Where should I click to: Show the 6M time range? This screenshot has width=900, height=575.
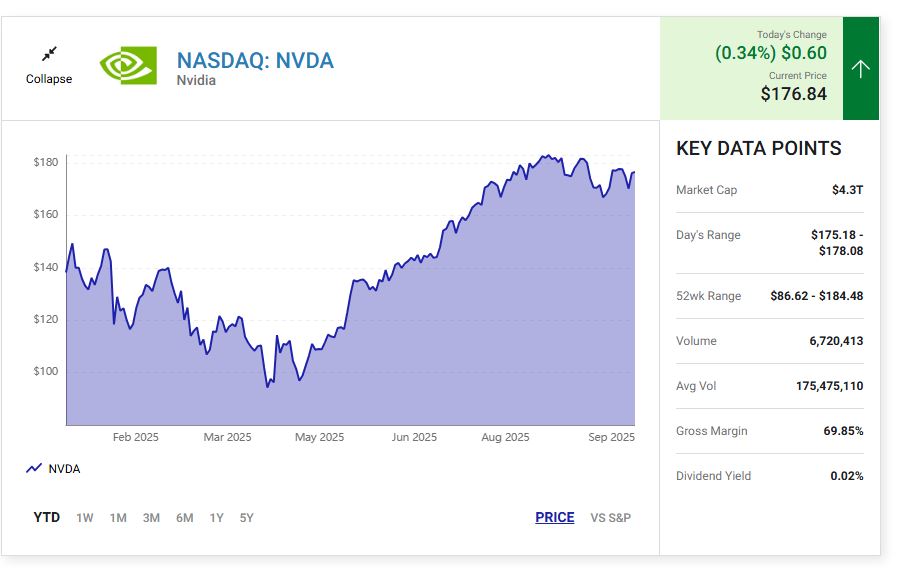[184, 517]
